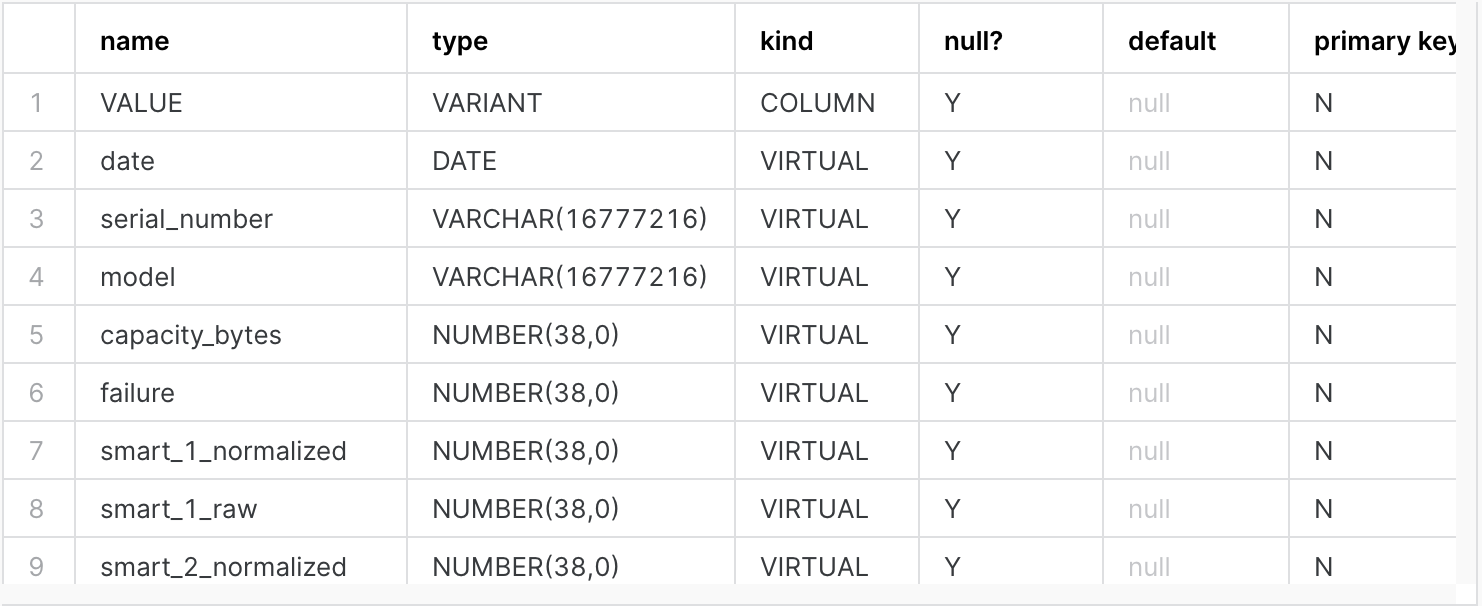Click the horizontal scrollbar below the table
This screenshot has width=1482, height=608.
(x=740, y=594)
